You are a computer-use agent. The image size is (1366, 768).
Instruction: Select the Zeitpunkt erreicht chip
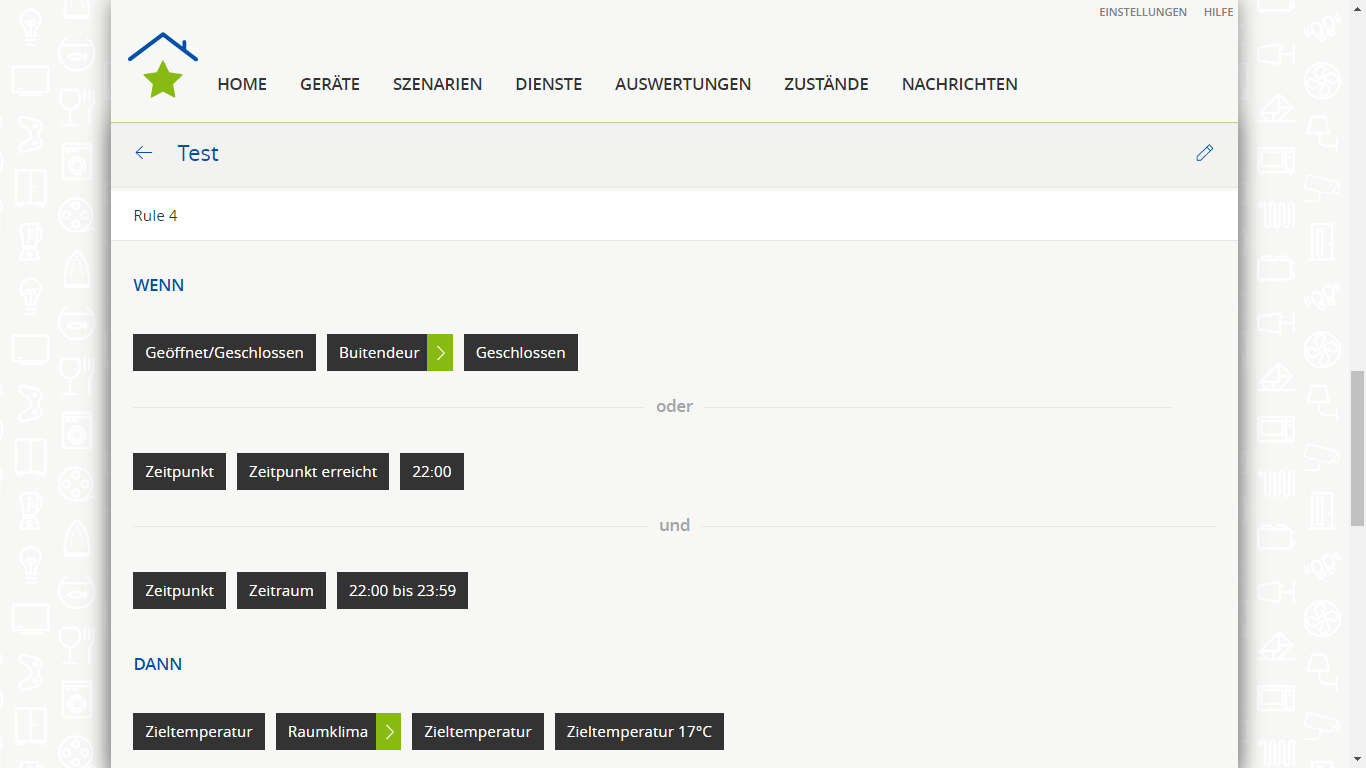point(313,472)
